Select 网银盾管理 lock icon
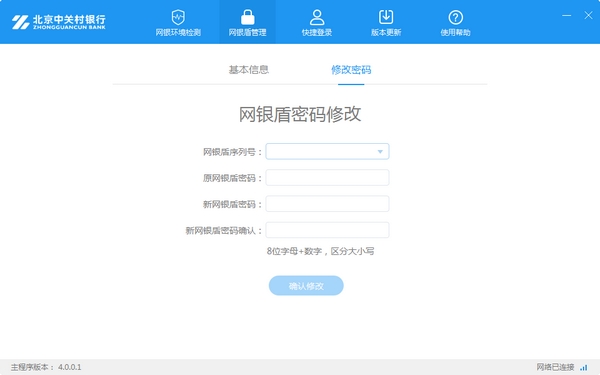 248,17
